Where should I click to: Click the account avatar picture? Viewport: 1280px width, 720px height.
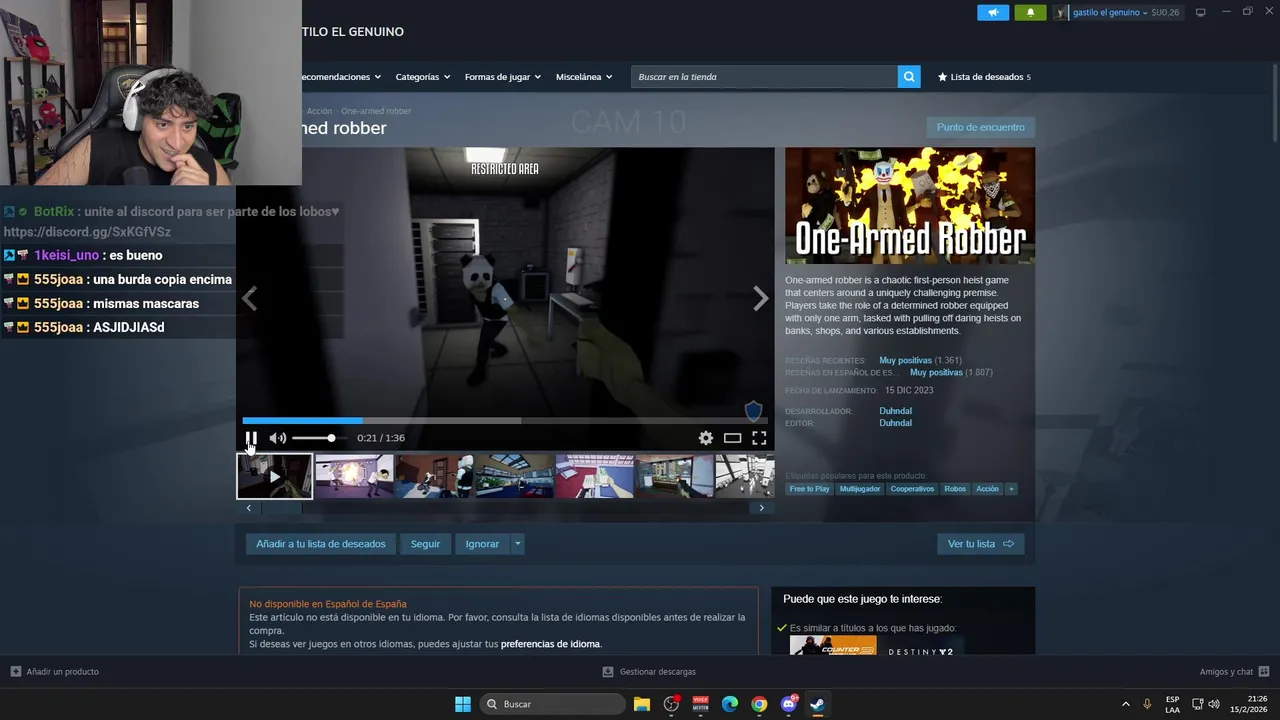click(1061, 12)
